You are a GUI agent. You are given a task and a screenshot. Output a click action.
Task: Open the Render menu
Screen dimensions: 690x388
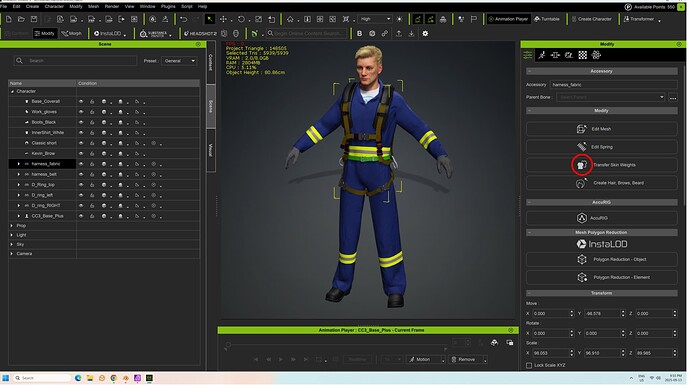point(112,7)
